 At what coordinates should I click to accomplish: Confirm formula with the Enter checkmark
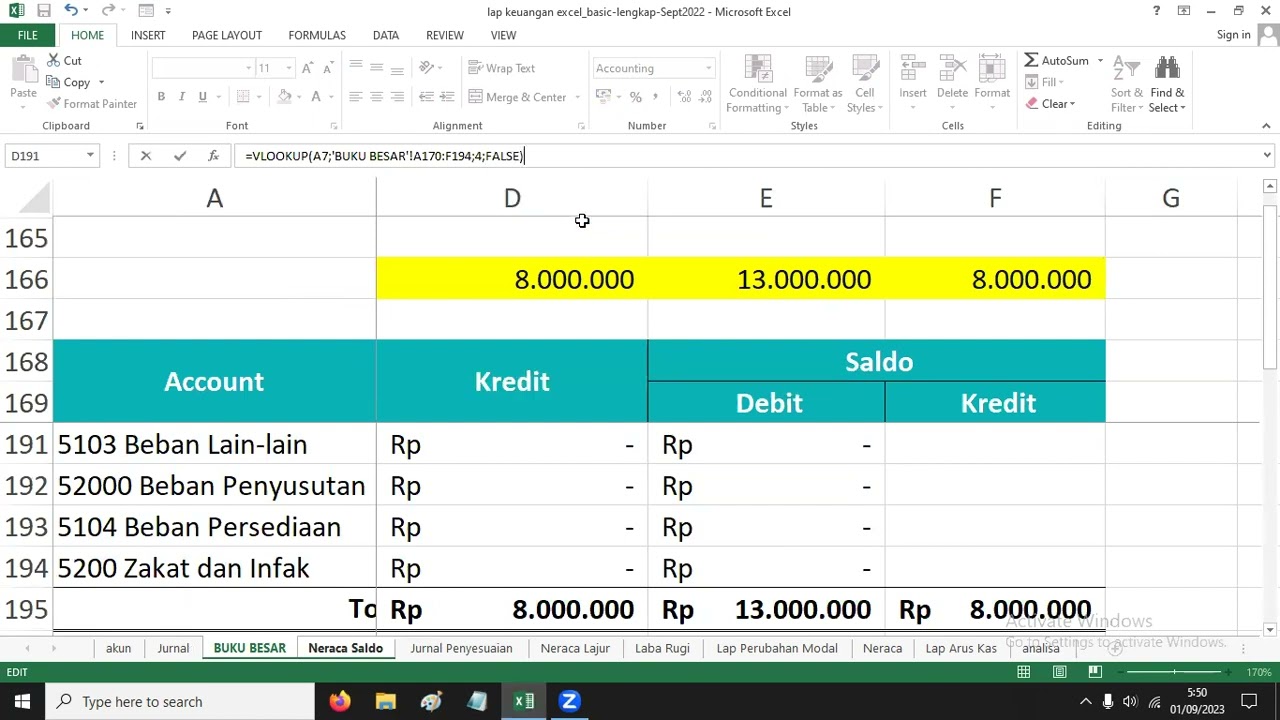(x=180, y=156)
